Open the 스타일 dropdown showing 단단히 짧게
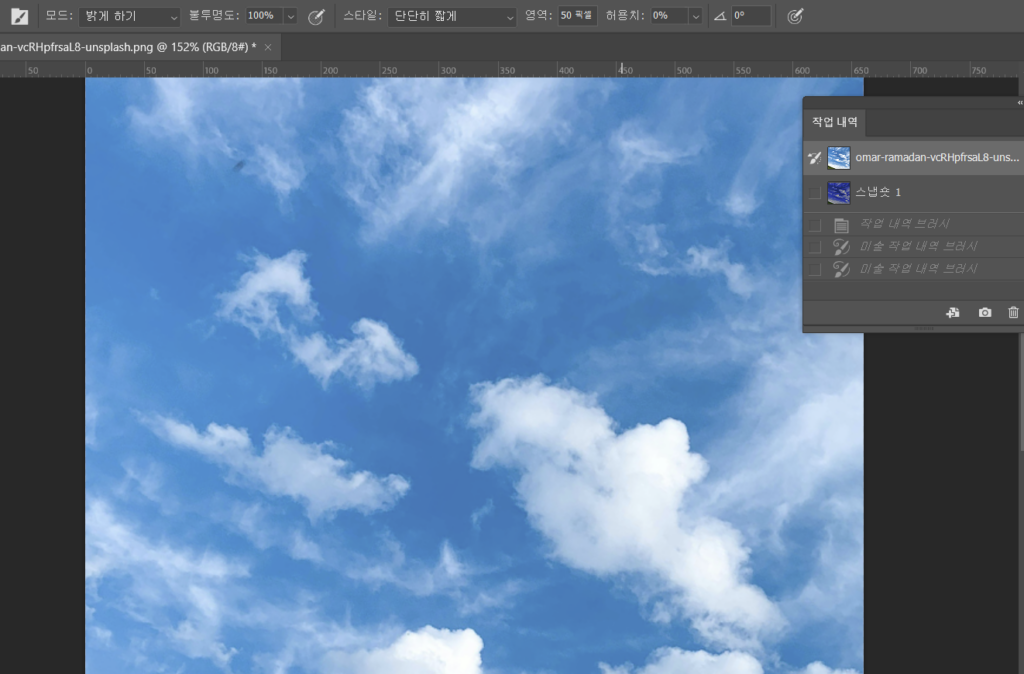Viewport: 1024px width, 674px height. point(451,16)
